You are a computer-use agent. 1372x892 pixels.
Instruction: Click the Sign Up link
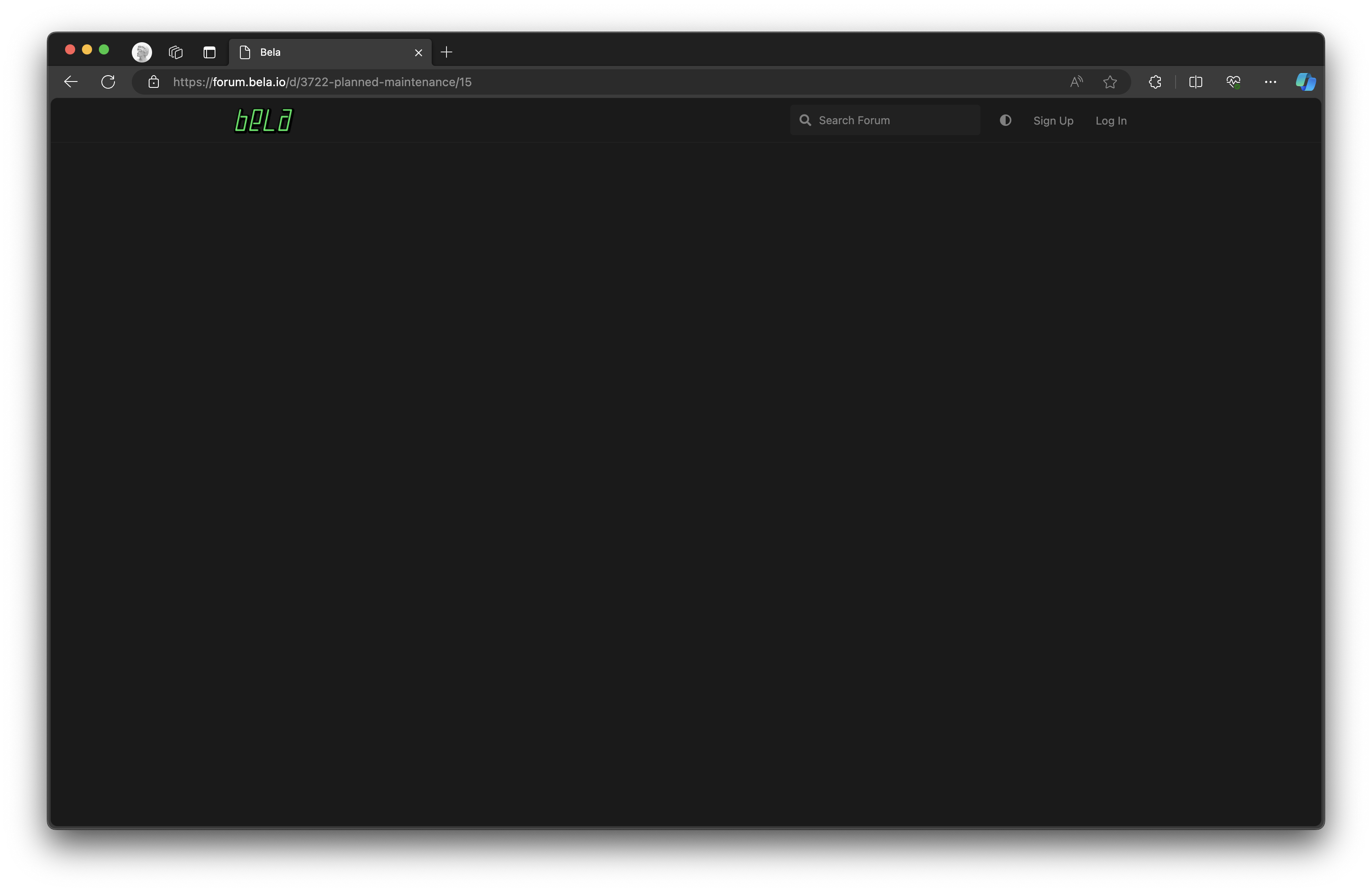(x=1053, y=121)
